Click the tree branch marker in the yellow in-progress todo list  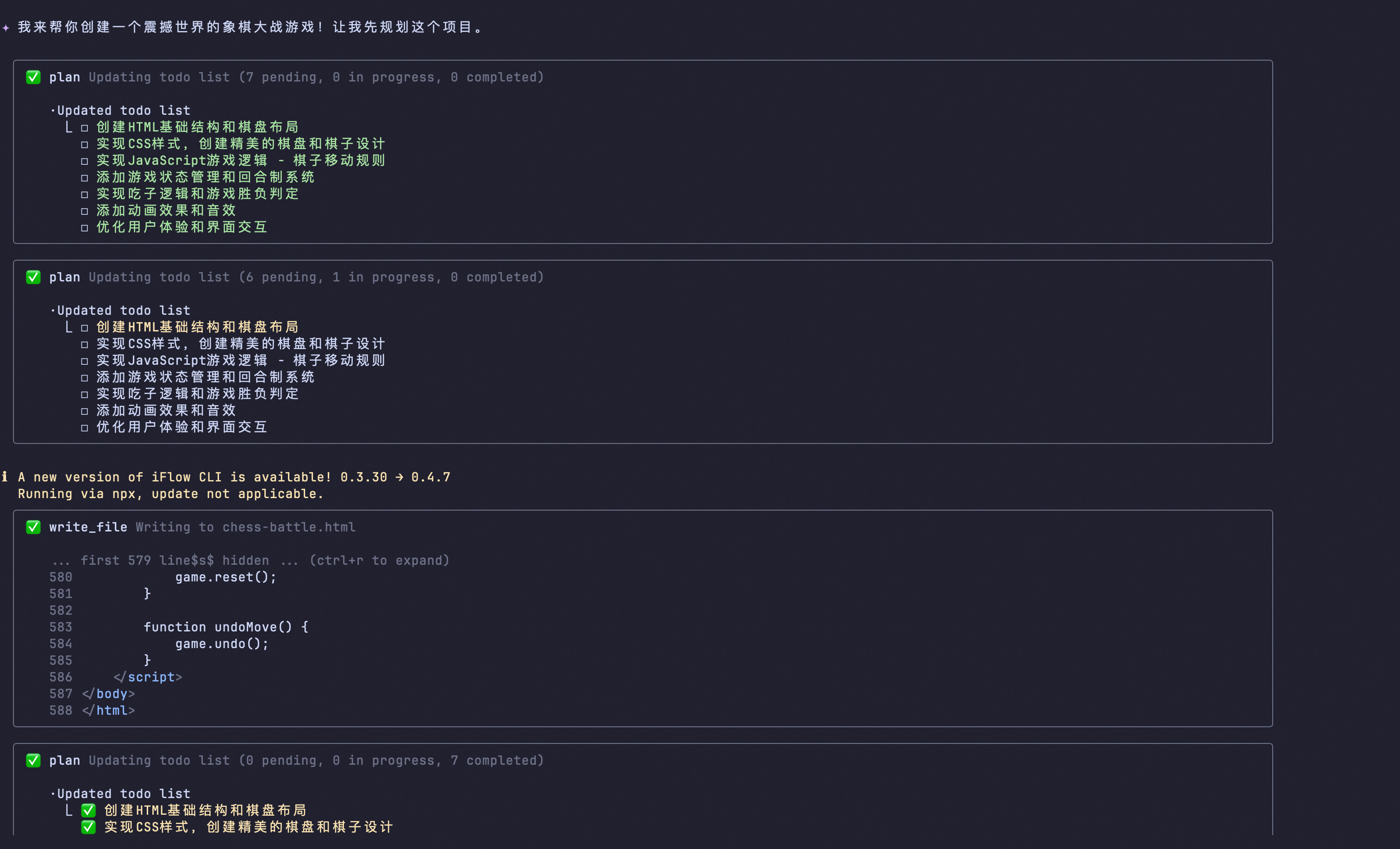click(x=69, y=327)
